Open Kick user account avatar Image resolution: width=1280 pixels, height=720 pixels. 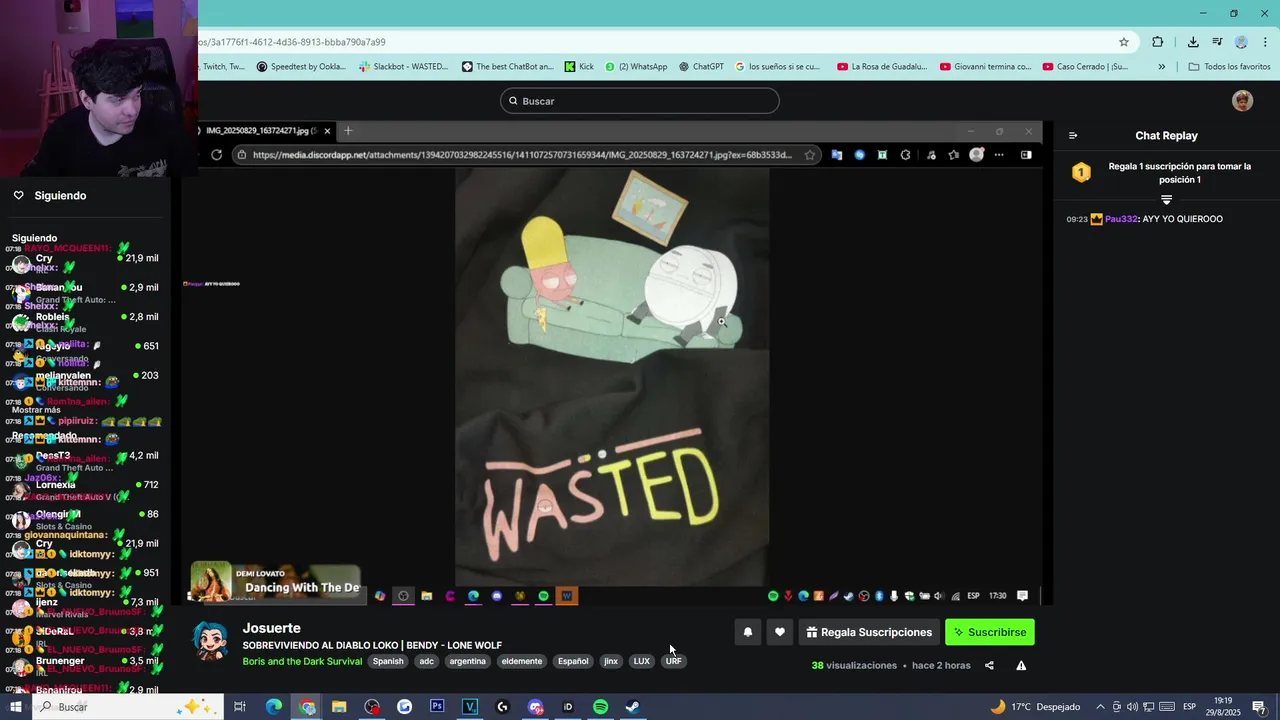point(1242,101)
